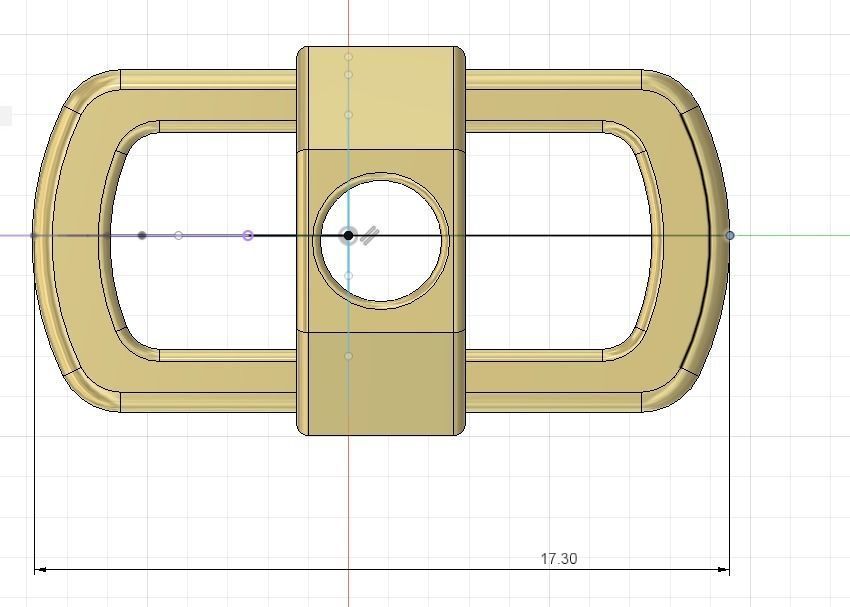Select the black origin point at the center
850x607 pixels.
[349, 235]
